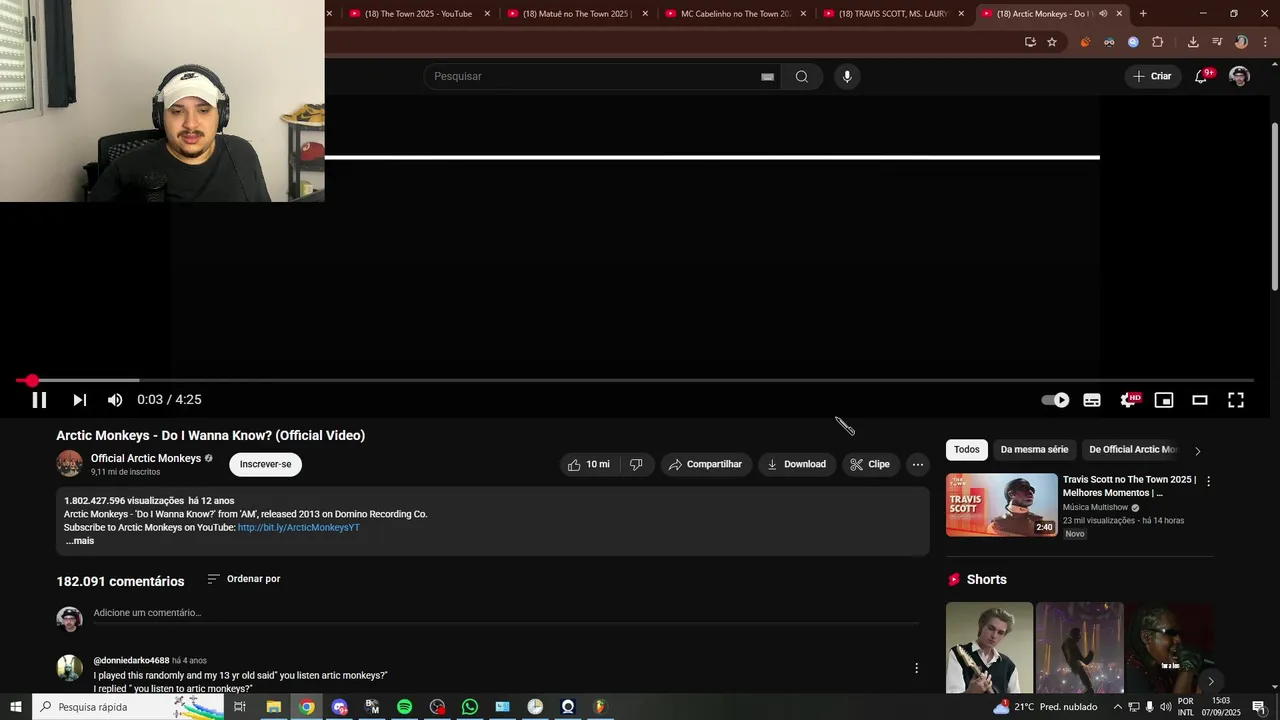Share the video via Compartilhar
Image resolution: width=1280 pixels, height=720 pixels.
pyautogui.click(x=706, y=464)
